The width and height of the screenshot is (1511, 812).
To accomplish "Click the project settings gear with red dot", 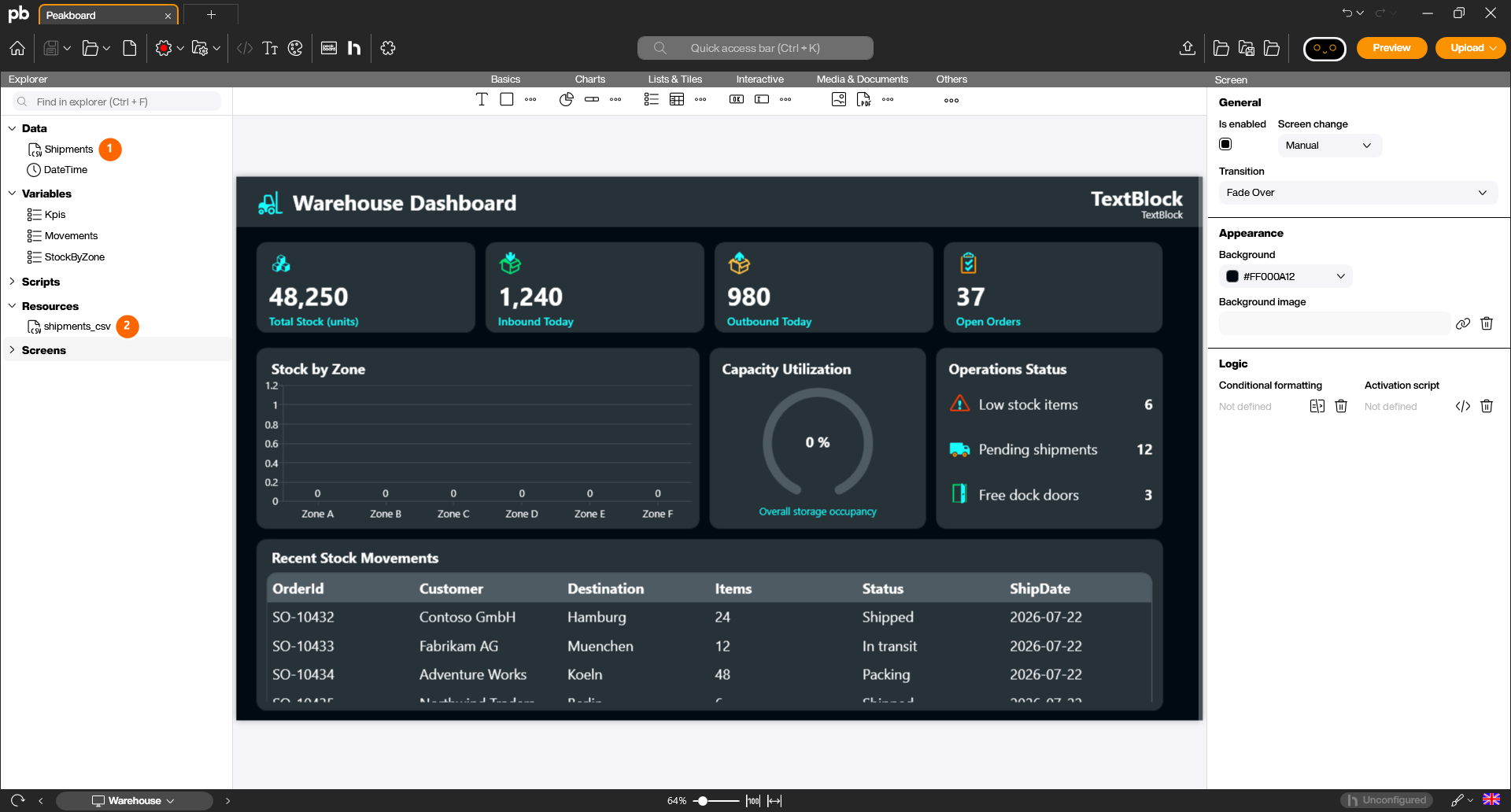I will [164, 48].
